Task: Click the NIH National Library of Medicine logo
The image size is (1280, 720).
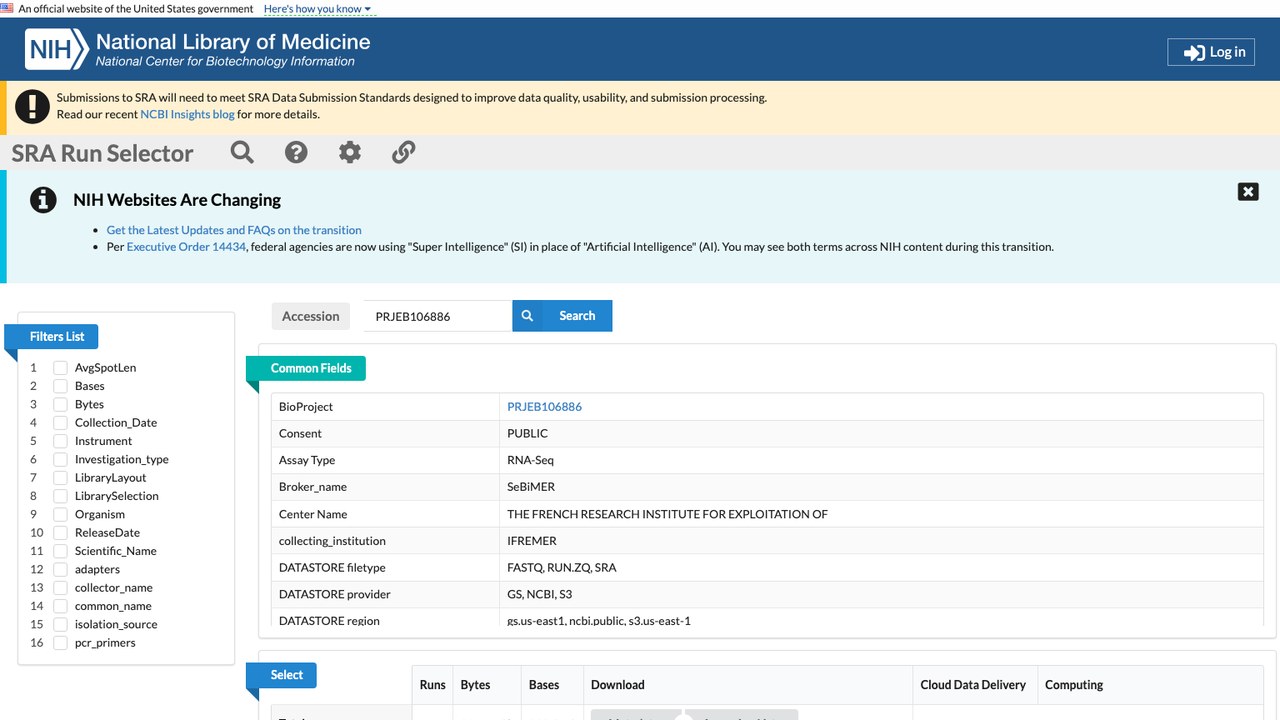Action: point(198,50)
